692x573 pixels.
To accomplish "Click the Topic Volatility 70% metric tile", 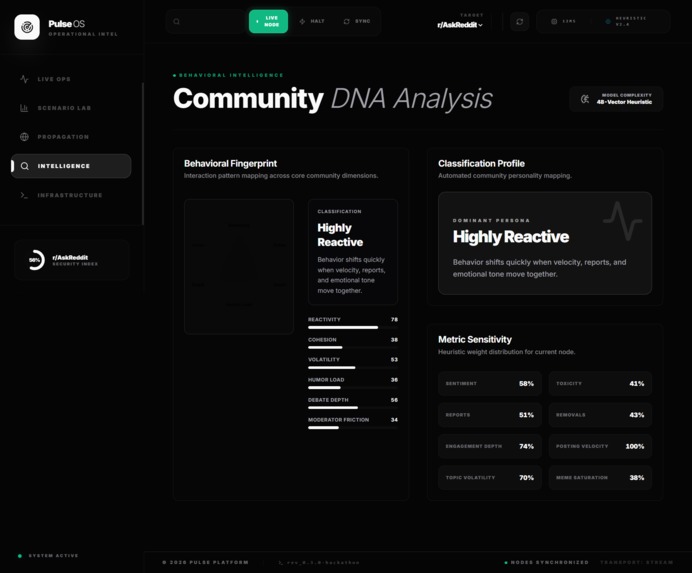I will (x=490, y=478).
